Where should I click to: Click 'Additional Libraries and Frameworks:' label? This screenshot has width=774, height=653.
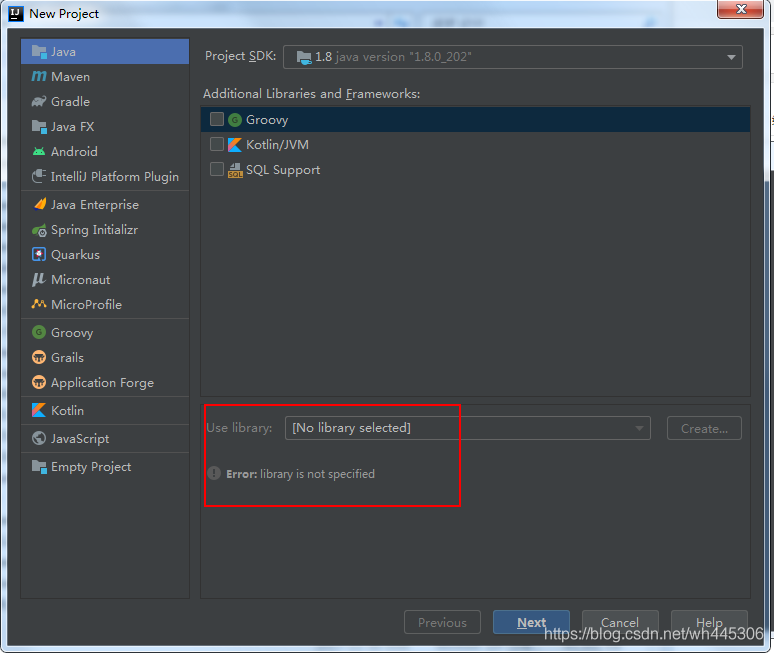[311, 94]
